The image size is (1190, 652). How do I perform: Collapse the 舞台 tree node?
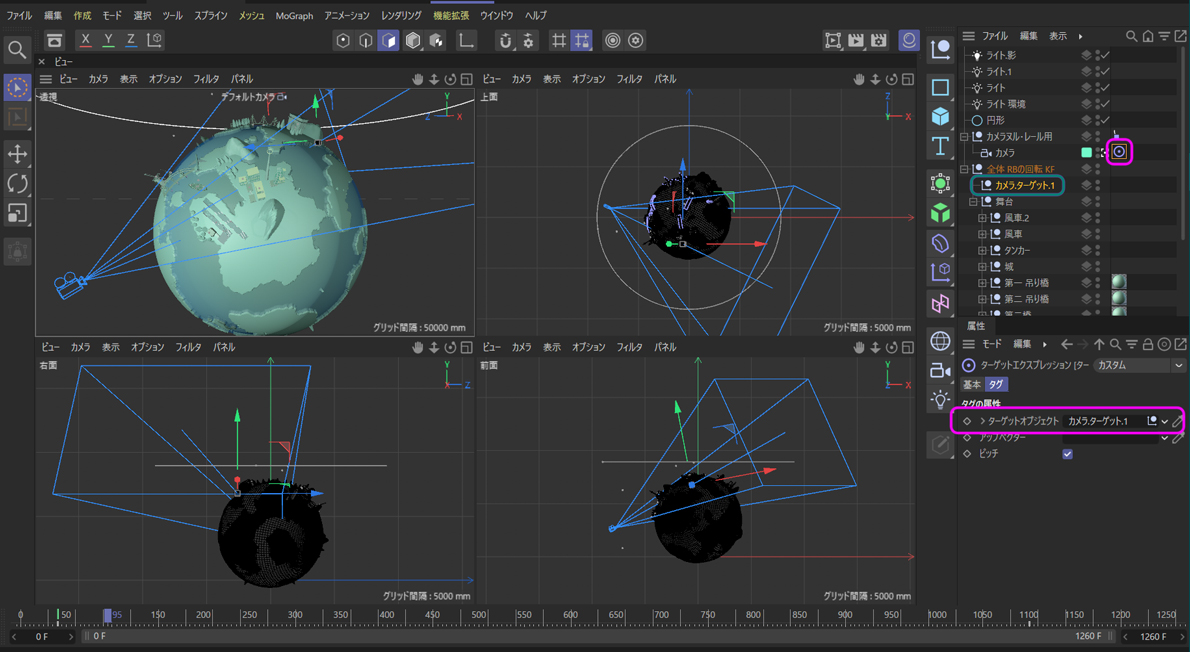pyautogui.click(x=974, y=202)
